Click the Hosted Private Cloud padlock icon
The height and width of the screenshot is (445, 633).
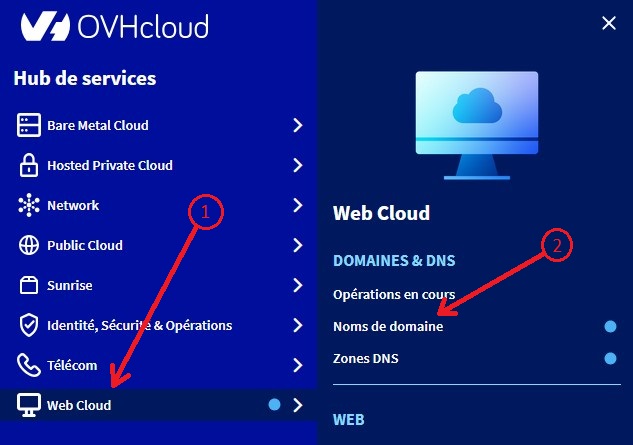point(29,165)
